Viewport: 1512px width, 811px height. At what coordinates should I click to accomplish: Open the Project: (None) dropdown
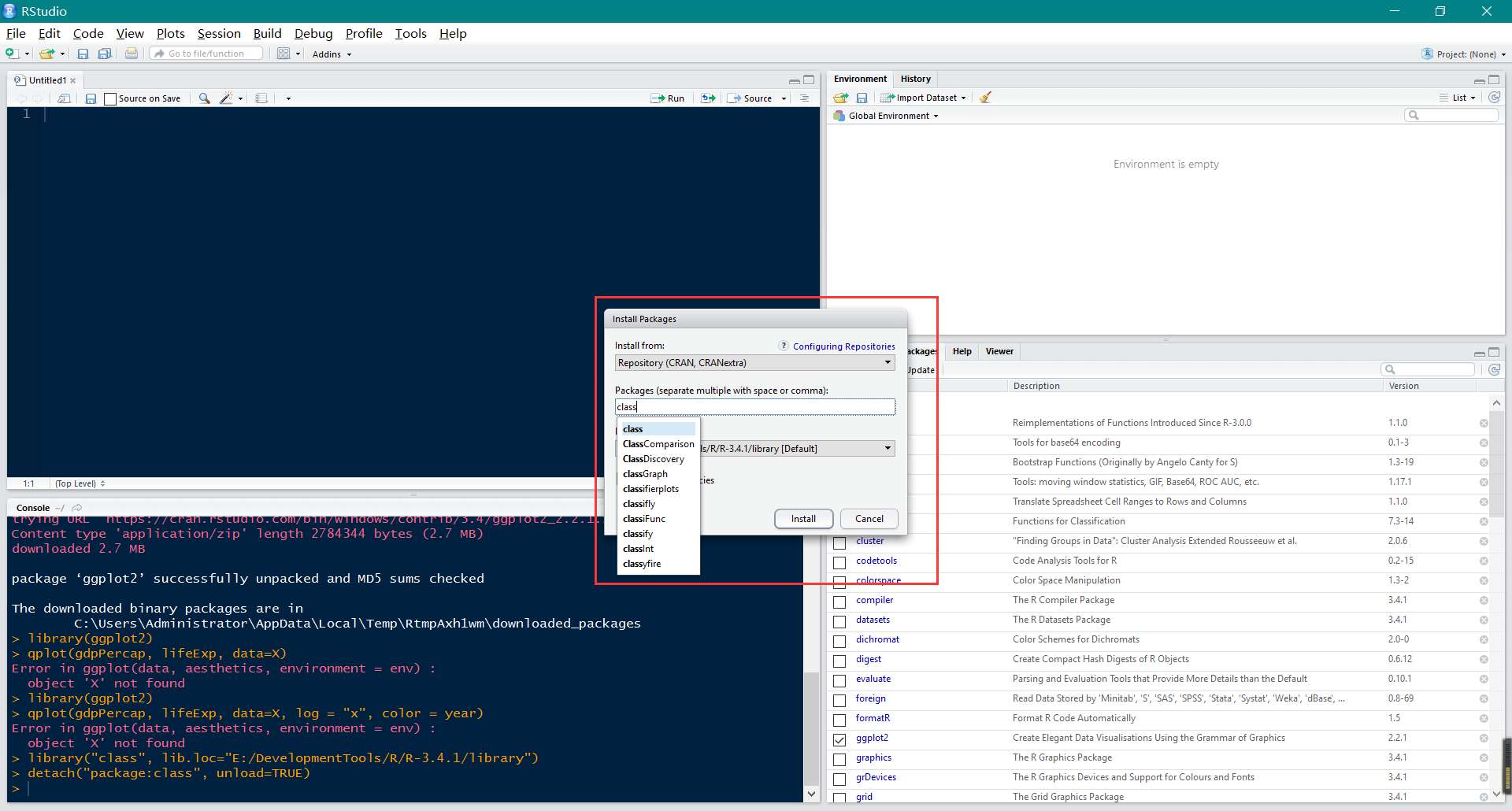click(x=1464, y=54)
